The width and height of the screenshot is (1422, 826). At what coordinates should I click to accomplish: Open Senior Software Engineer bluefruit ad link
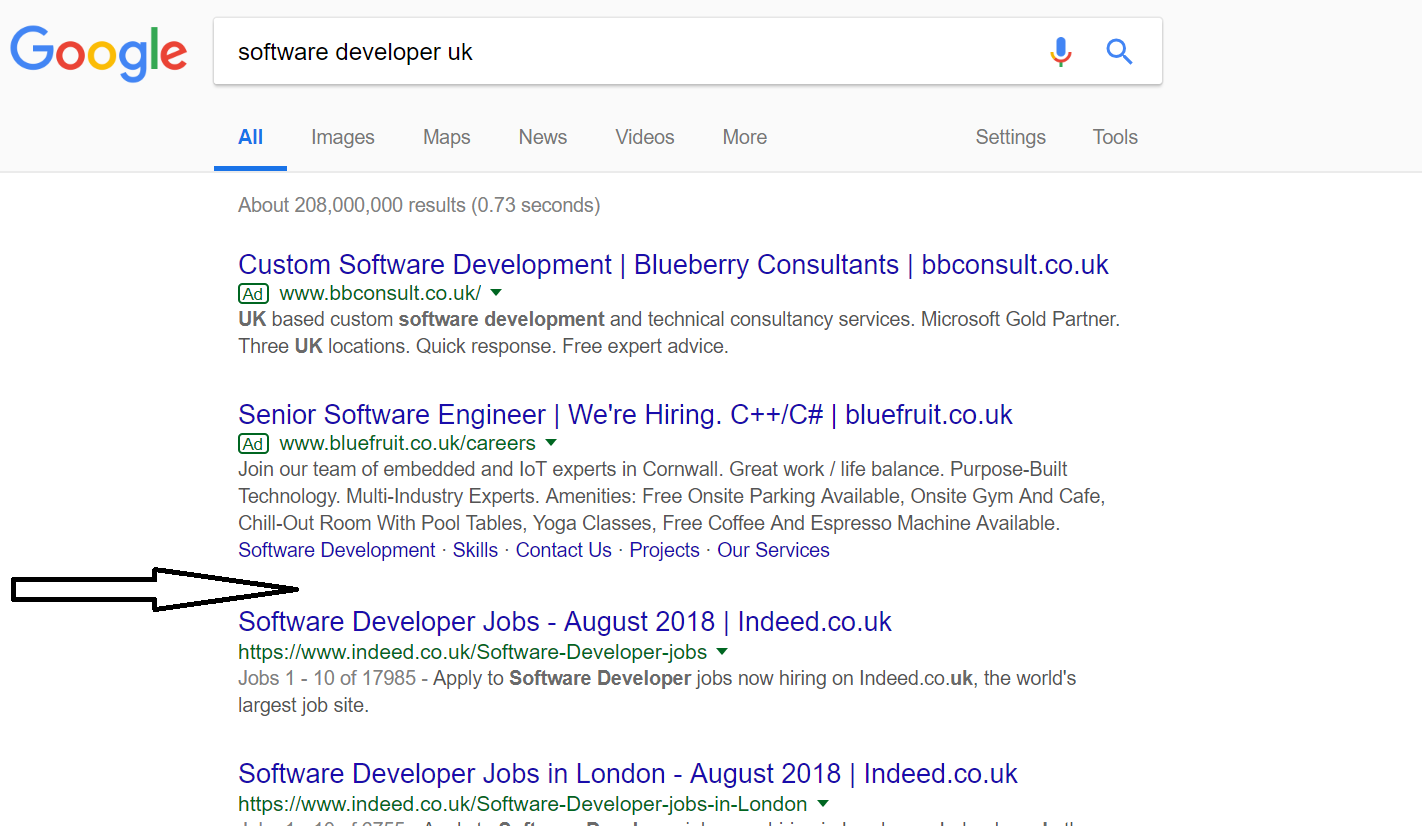(625, 415)
